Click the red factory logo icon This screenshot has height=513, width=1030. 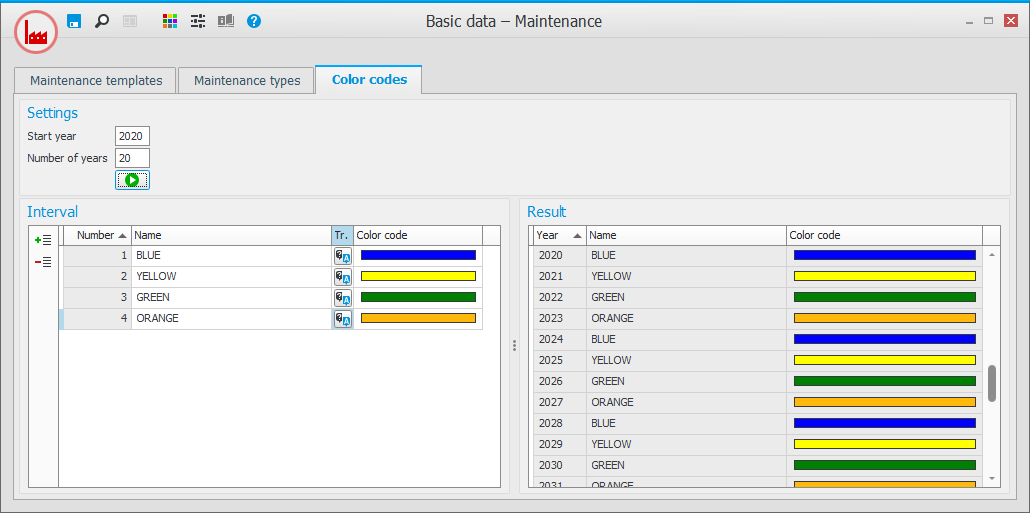36,34
